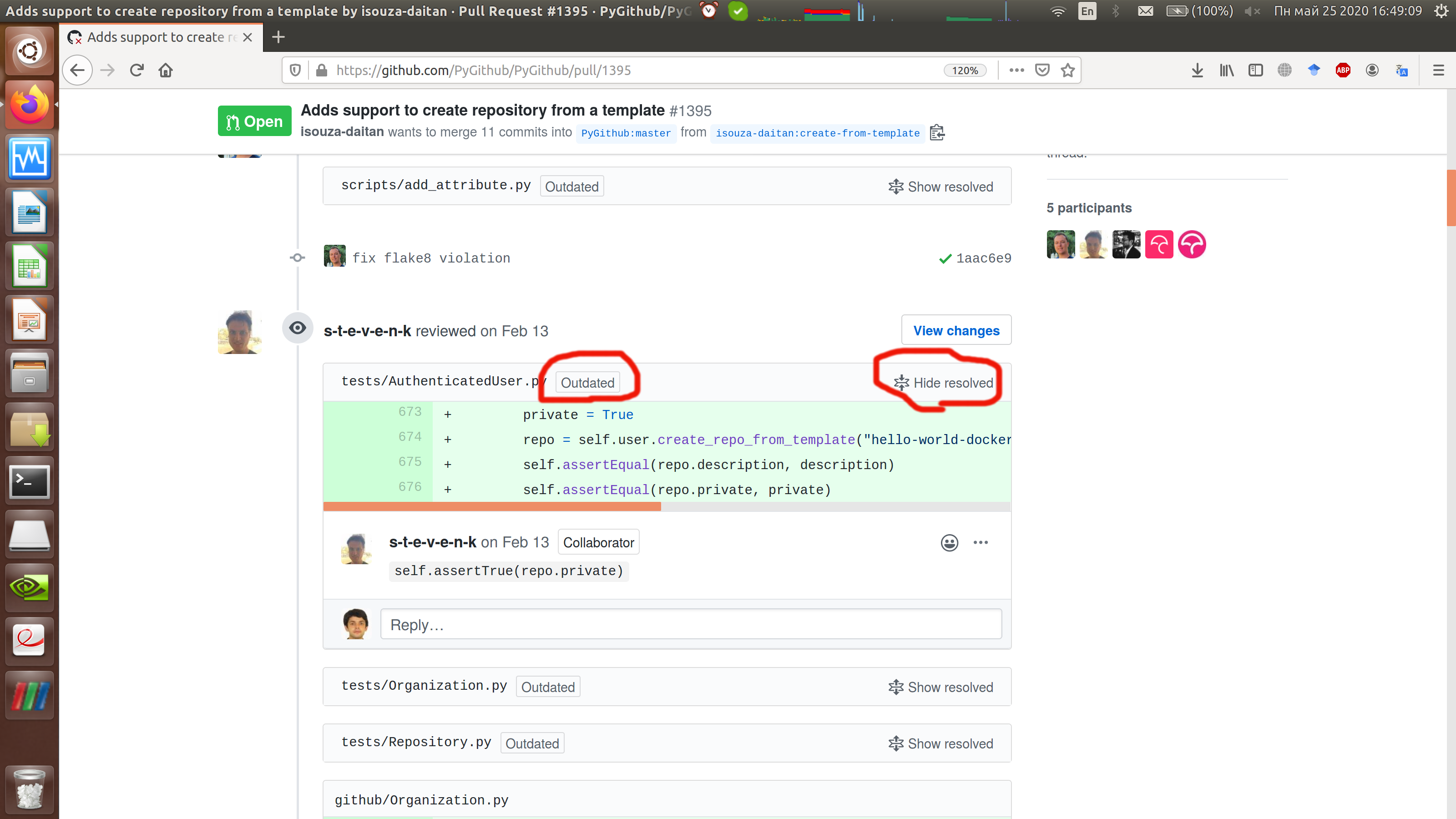Image resolution: width=1456 pixels, height=819 pixels.
Task: Show resolved scripts/add_attribute.py thread
Action: point(940,187)
